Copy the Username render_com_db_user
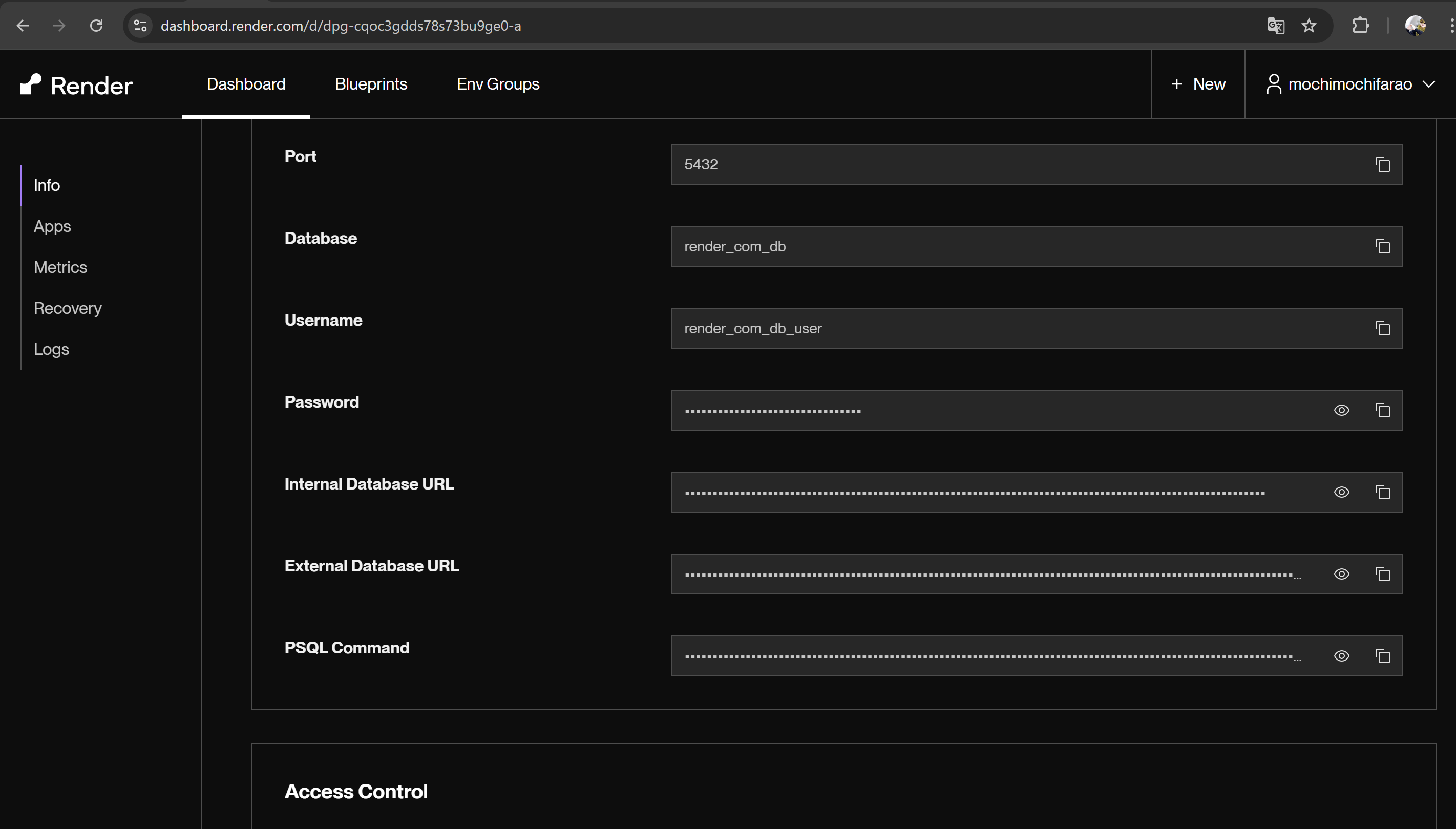 pos(1383,329)
